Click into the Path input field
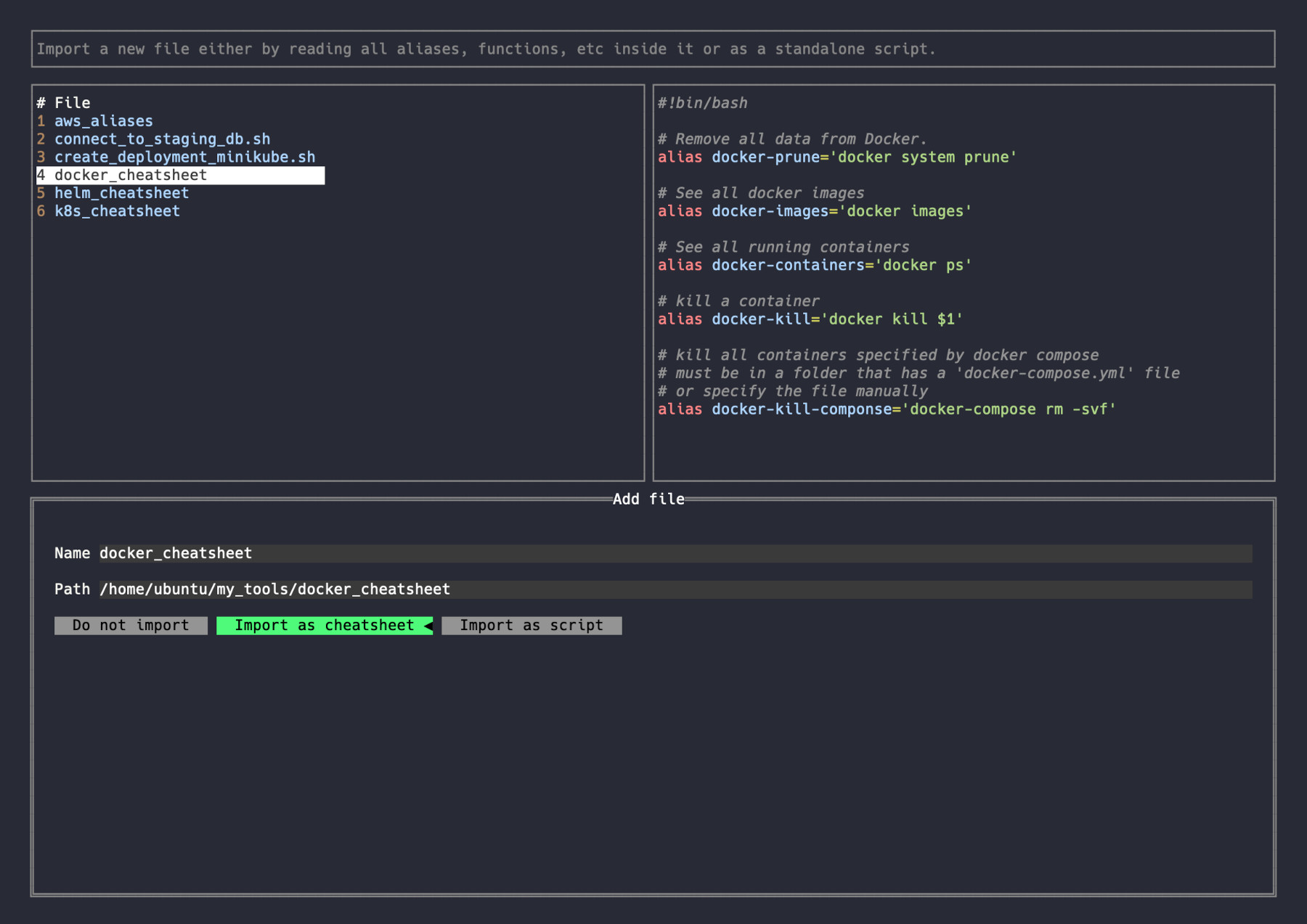 tap(675, 589)
